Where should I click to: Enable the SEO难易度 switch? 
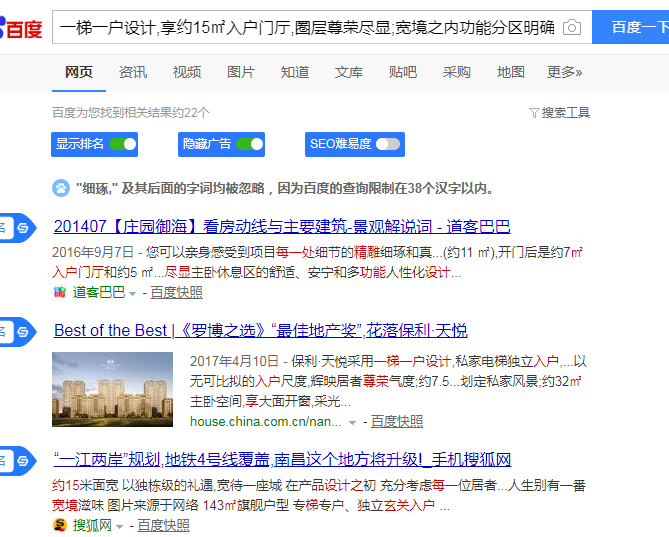[x=388, y=144]
